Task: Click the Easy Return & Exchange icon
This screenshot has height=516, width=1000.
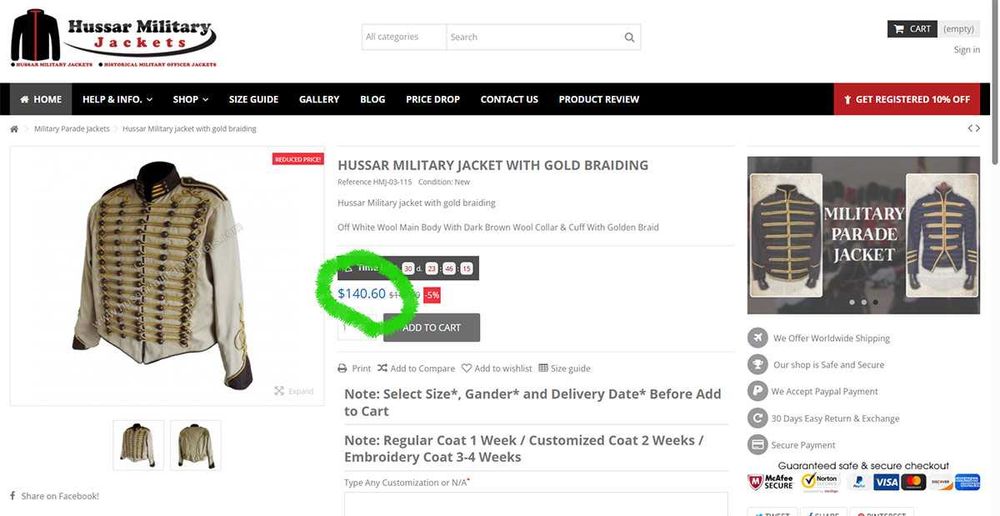Action: (758, 418)
